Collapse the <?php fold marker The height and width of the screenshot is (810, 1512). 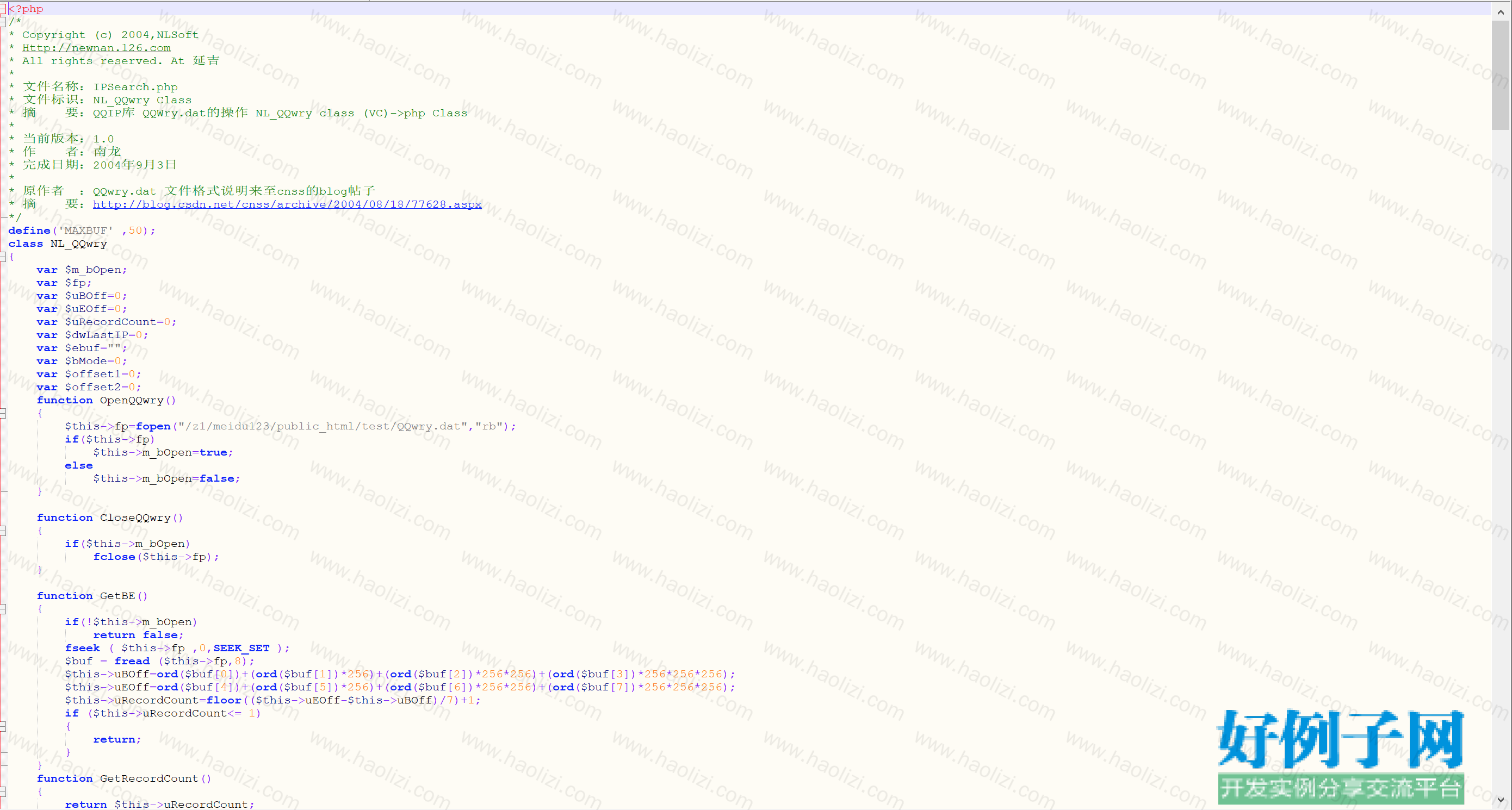[x=2, y=9]
